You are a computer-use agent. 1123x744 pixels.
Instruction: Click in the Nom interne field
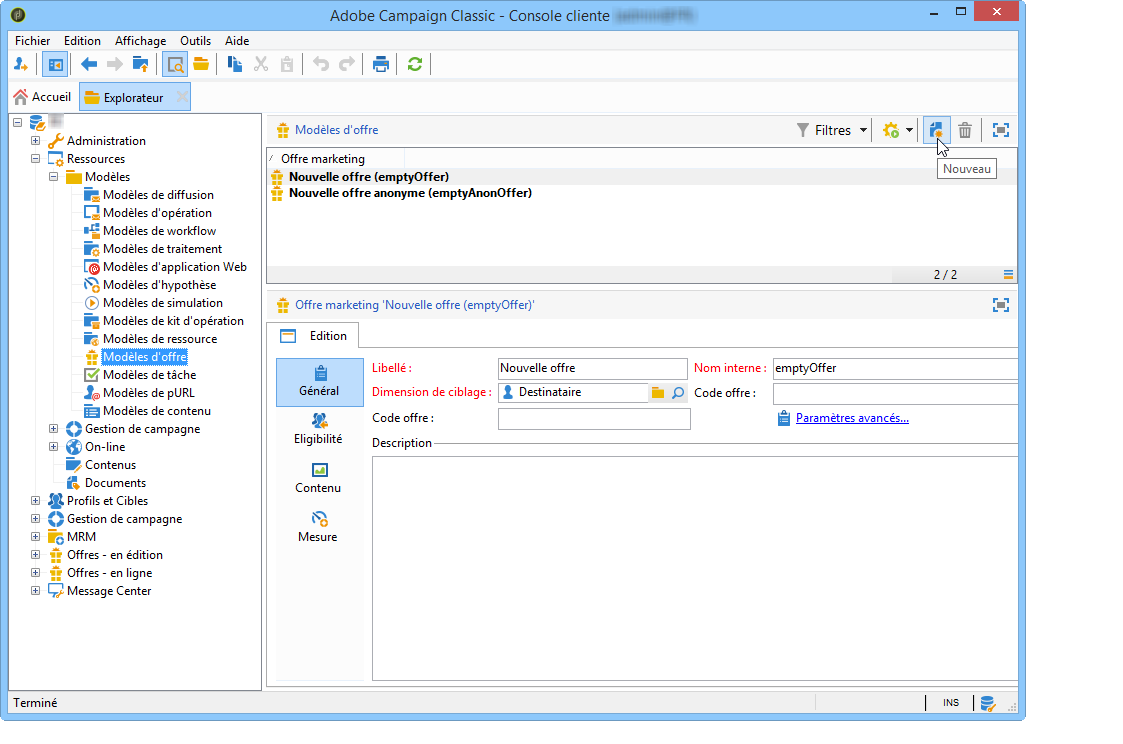[895, 369]
